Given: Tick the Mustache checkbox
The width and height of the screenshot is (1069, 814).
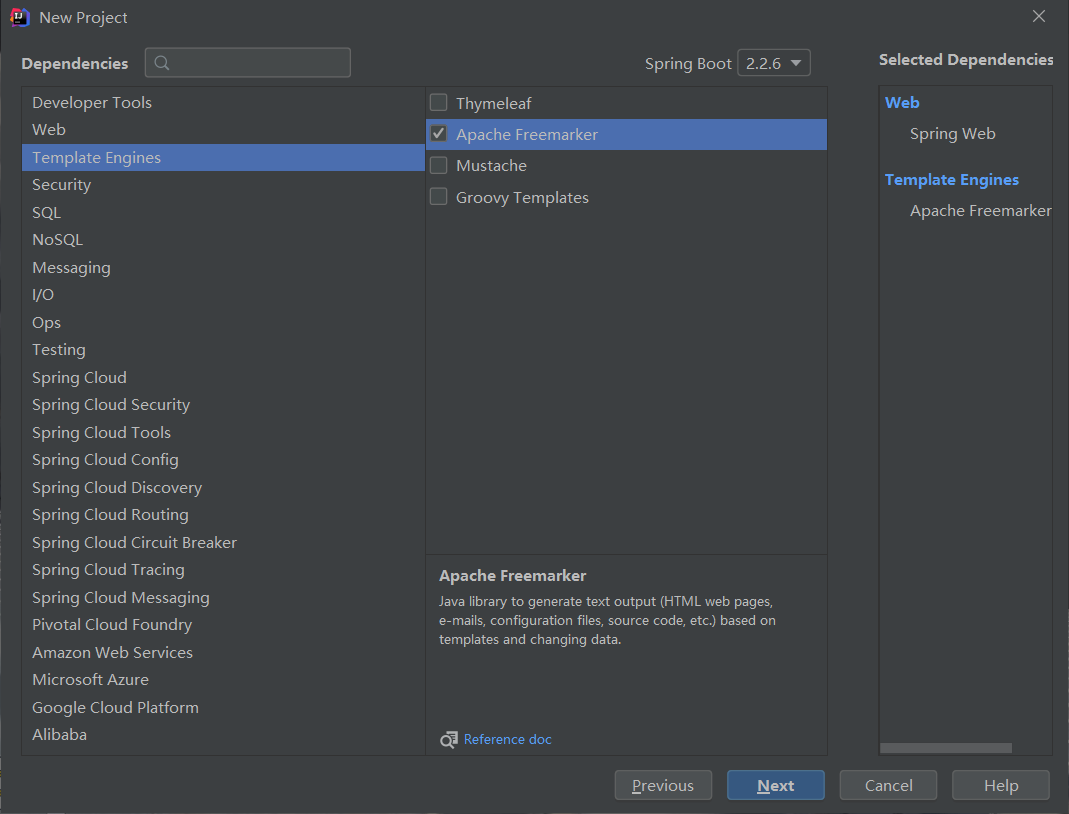Looking at the screenshot, I should pyautogui.click(x=438, y=165).
